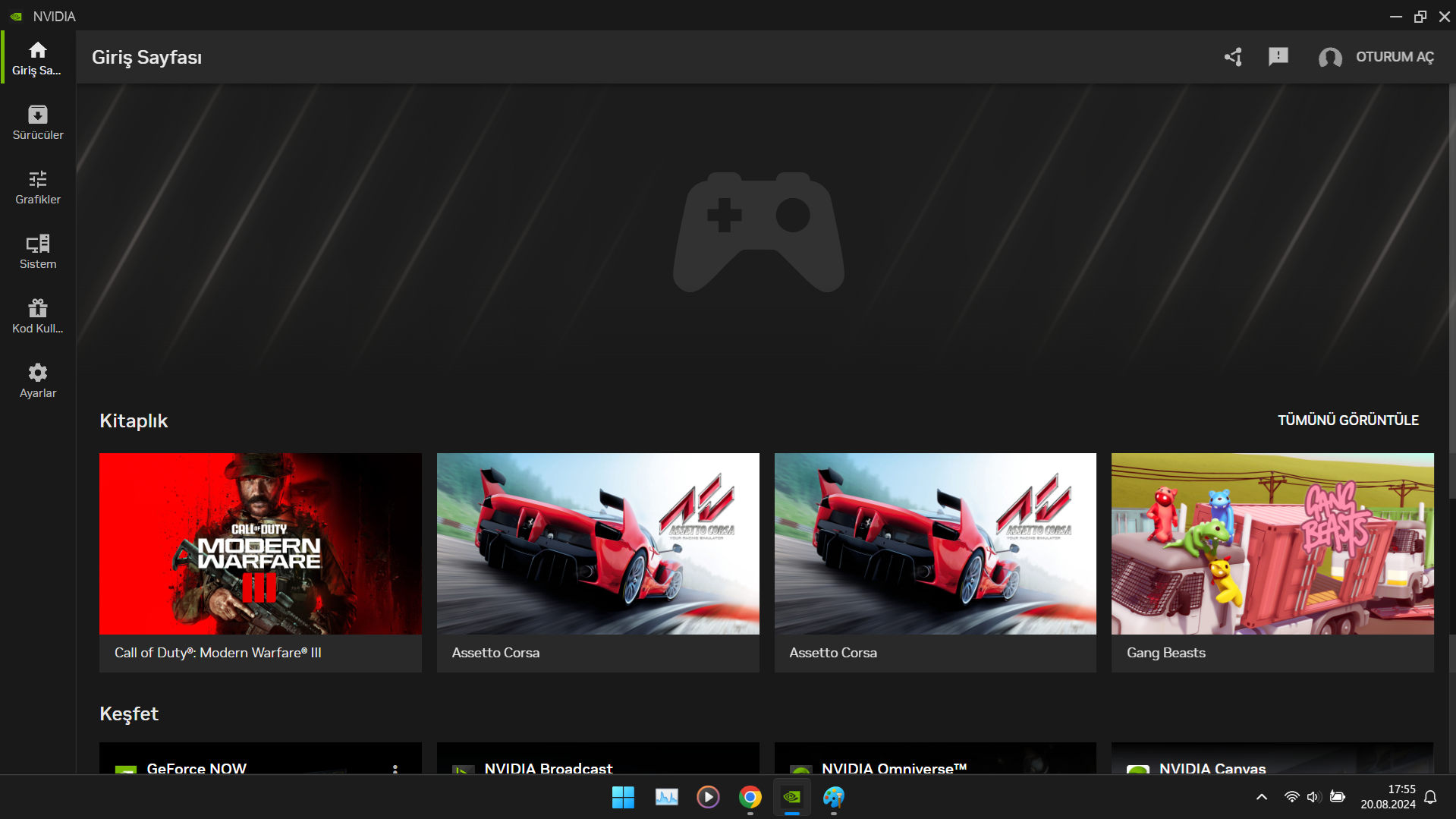Open the Windows Start menu
This screenshot has height=819, width=1456.
pos(623,797)
